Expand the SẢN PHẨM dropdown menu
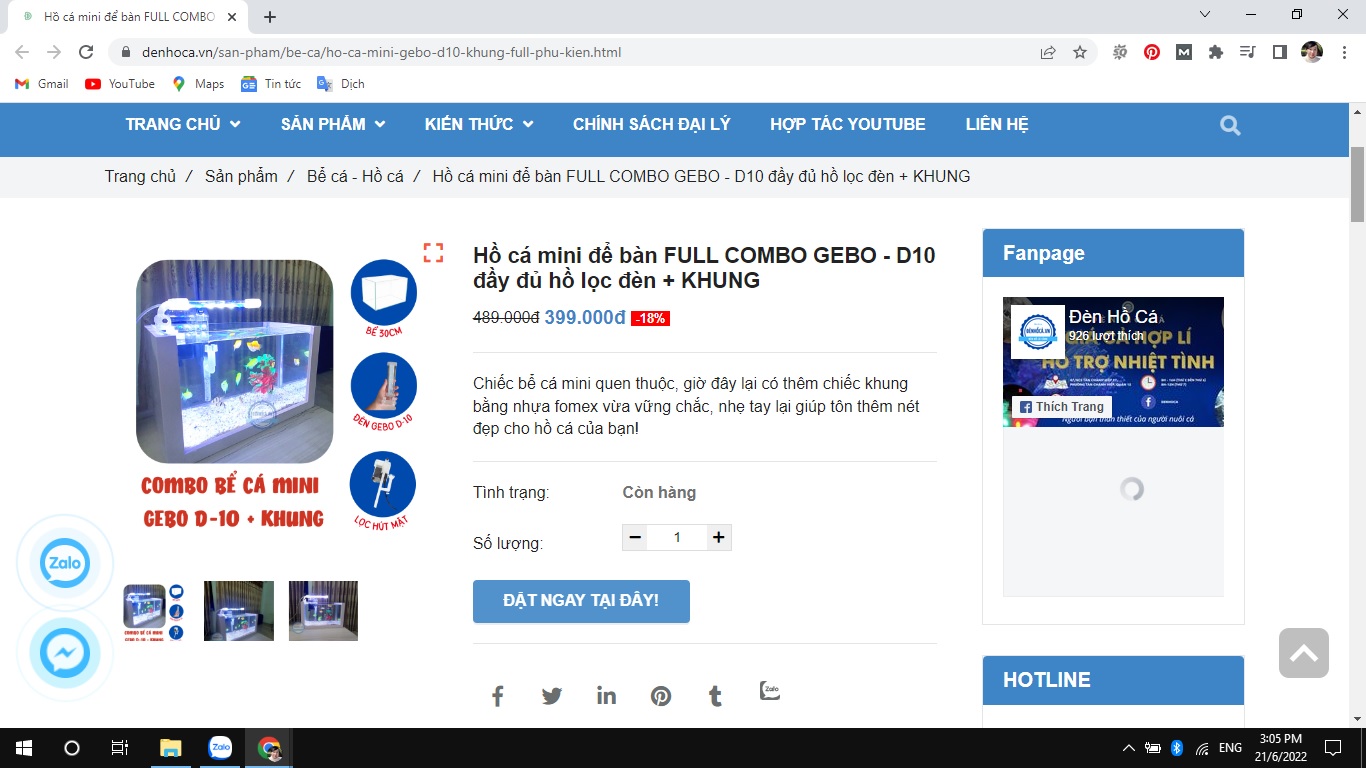 tap(332, 124)
